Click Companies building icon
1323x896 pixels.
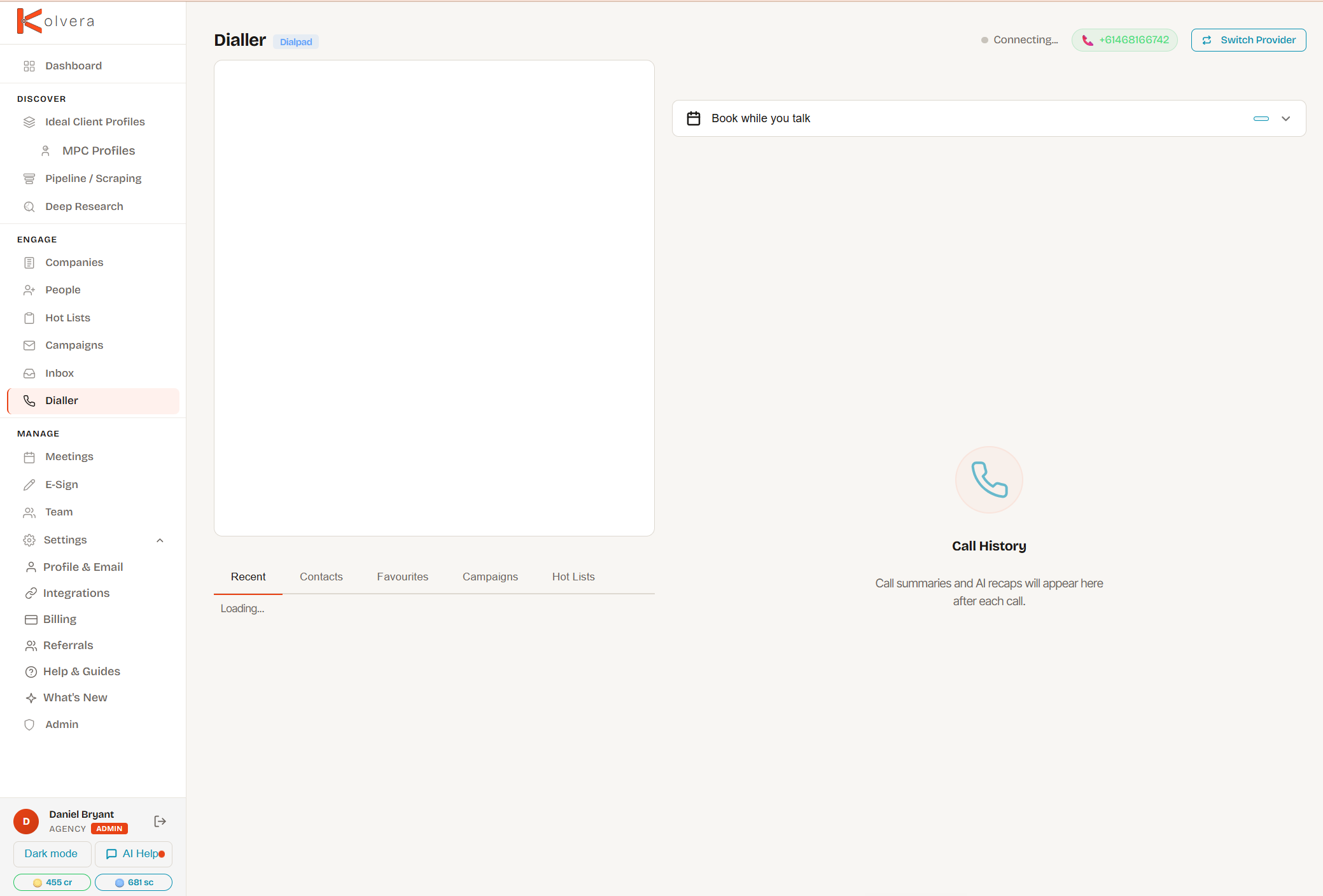pos(29,263)
